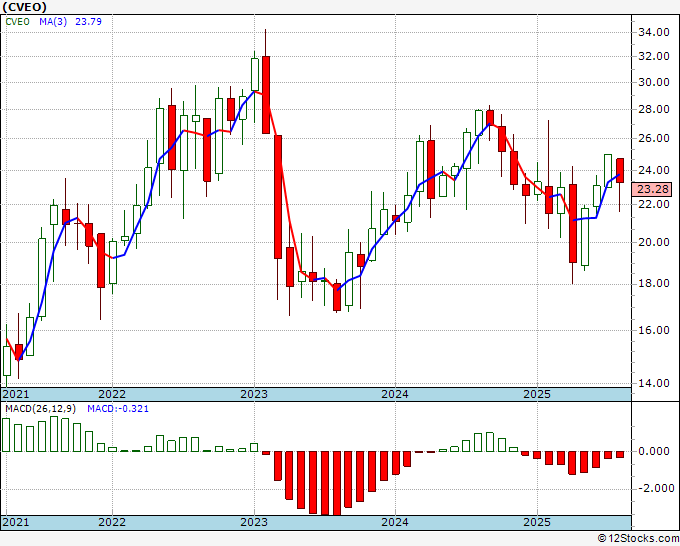Click 2025 on the MACD panel timeline
The height and width of the screenshot is (546, 680).
537,522
